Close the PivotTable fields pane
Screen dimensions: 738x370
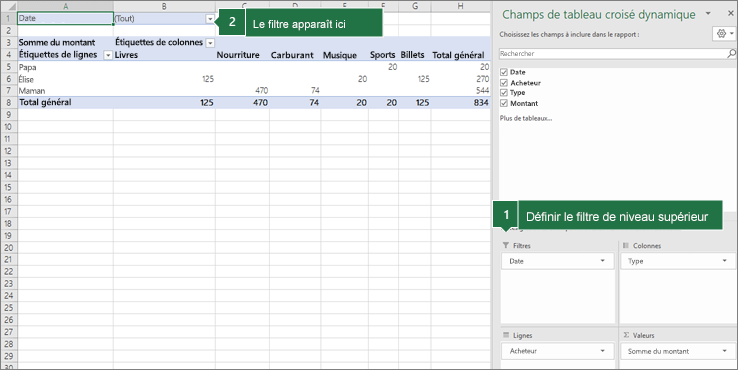pos(730,14)
